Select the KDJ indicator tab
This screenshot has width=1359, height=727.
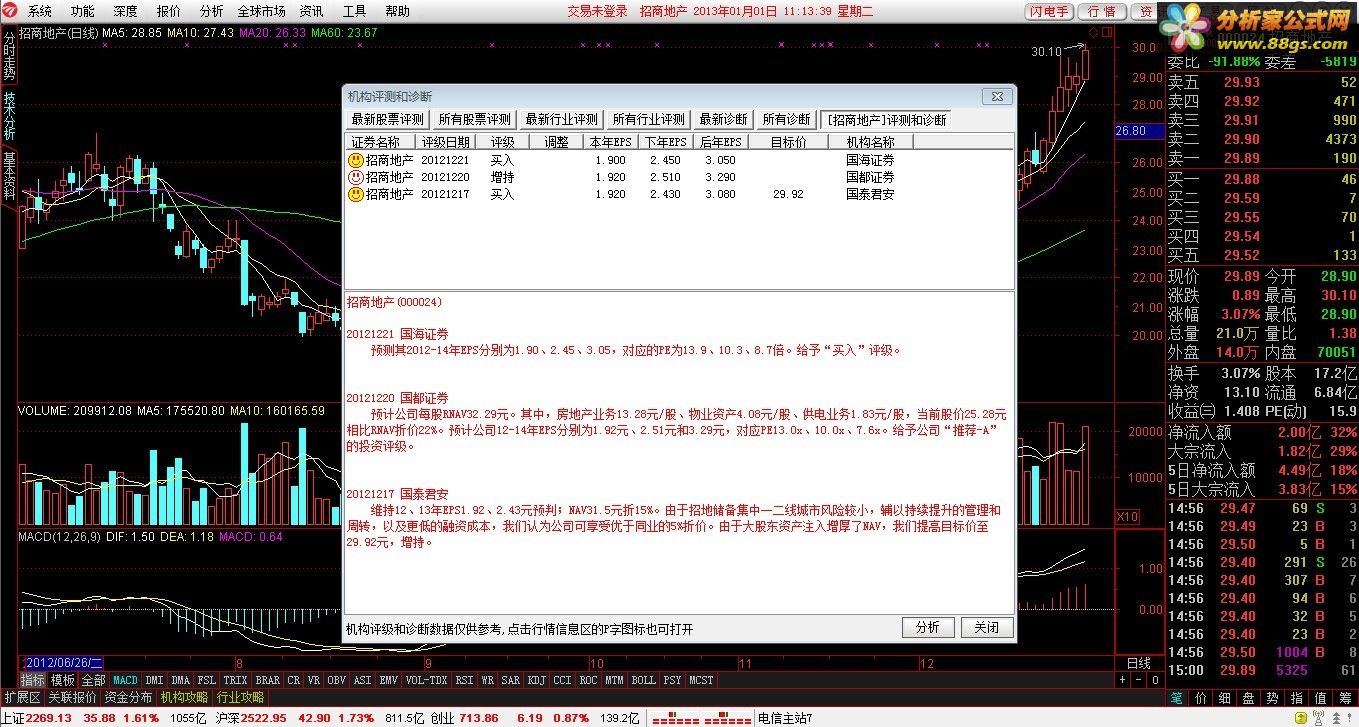point(537,680)
